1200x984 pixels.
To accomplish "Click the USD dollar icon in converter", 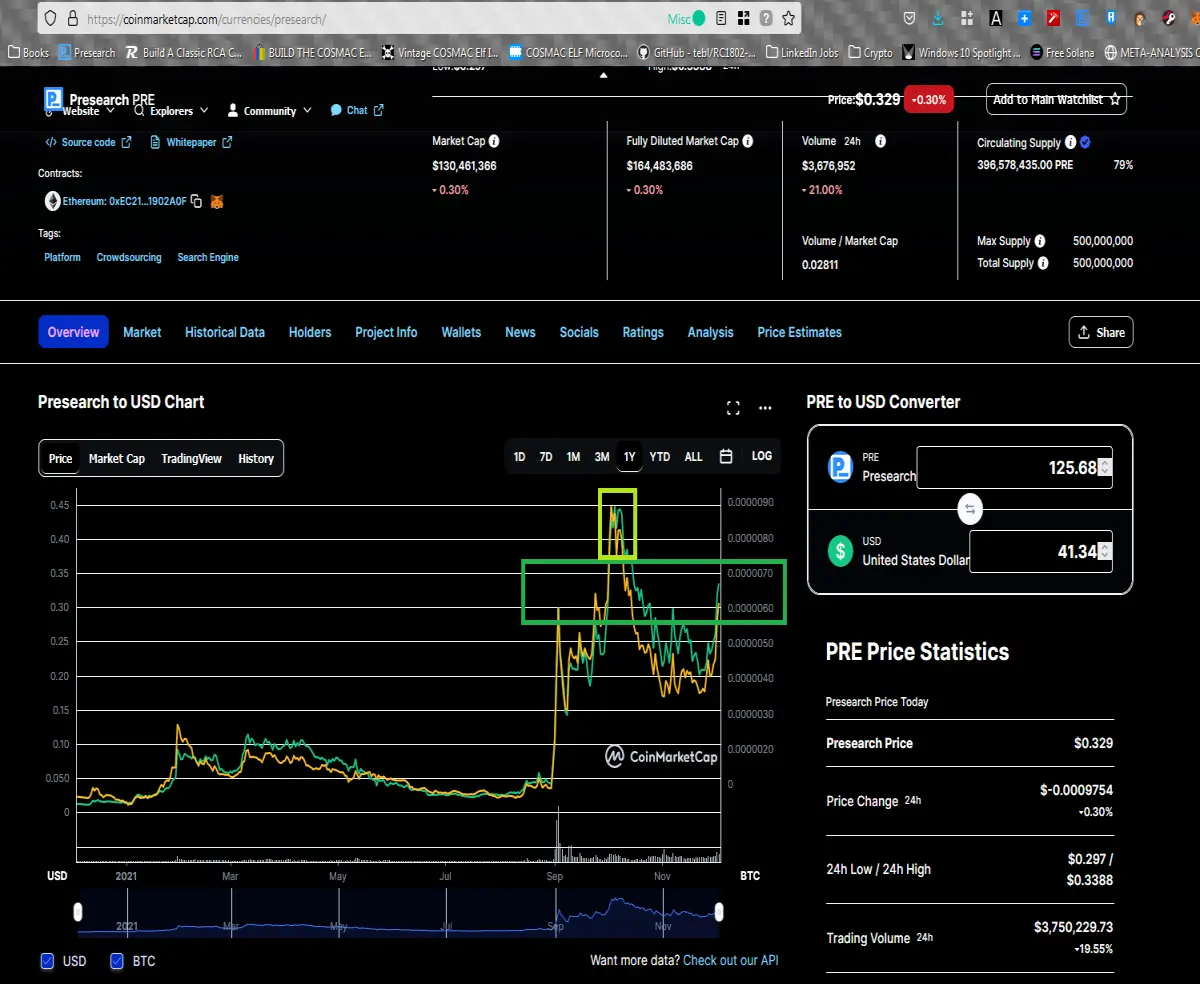I will pyautogui.click(x=841, y=551).
